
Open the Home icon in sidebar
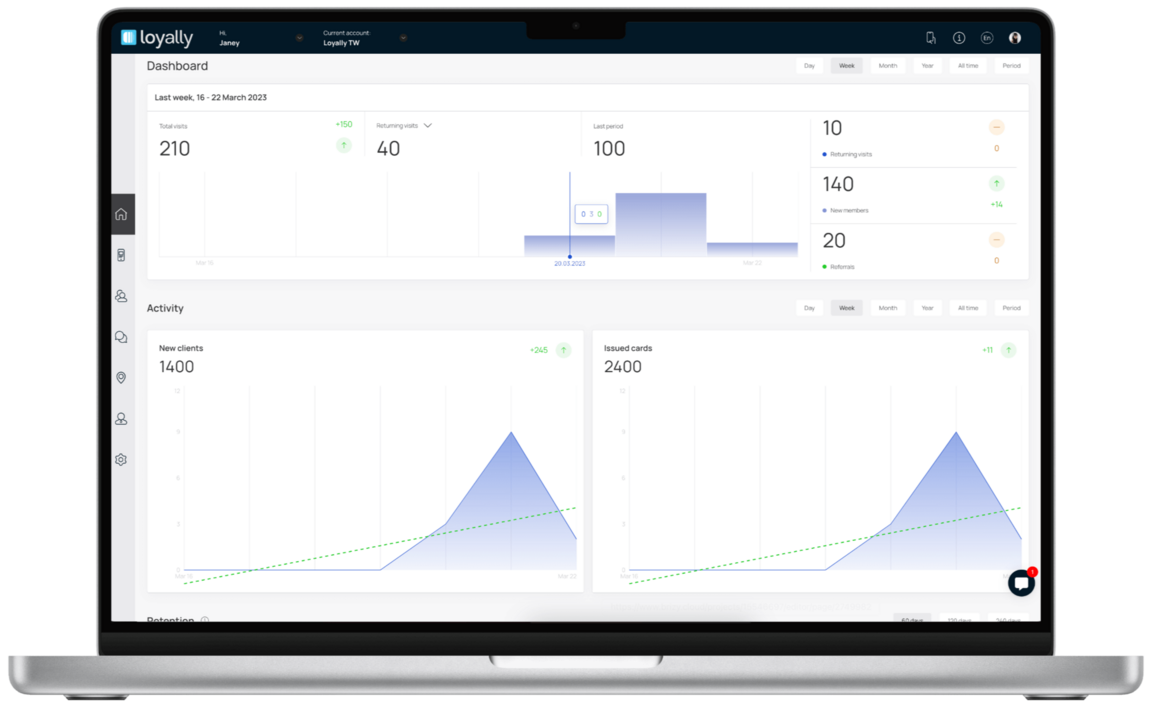click(x=121, y=215)
